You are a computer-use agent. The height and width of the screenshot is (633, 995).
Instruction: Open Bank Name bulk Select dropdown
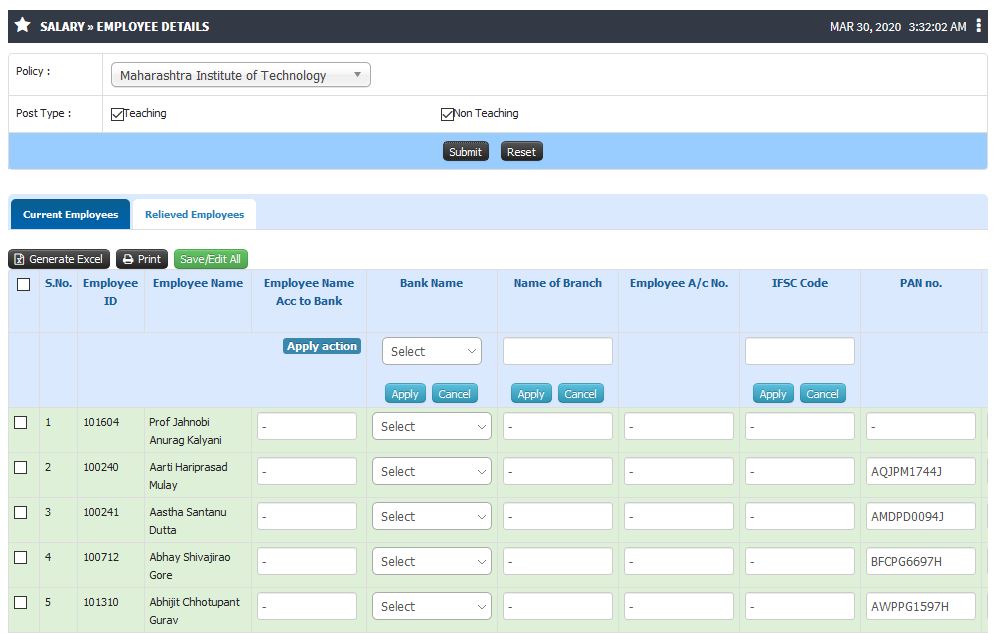(432, 351)
